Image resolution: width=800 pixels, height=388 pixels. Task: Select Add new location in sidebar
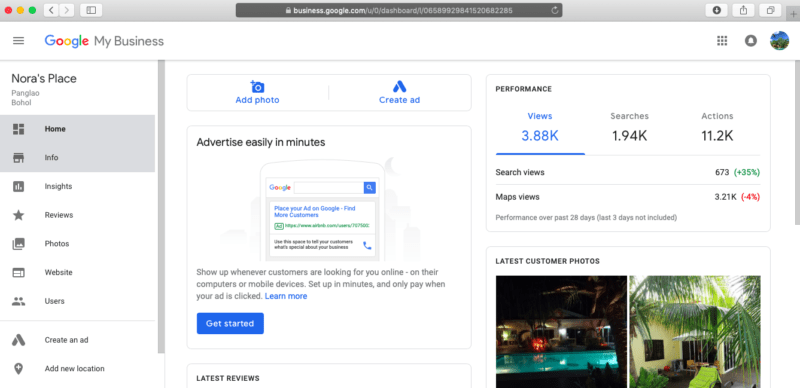[x=78, y=369]
